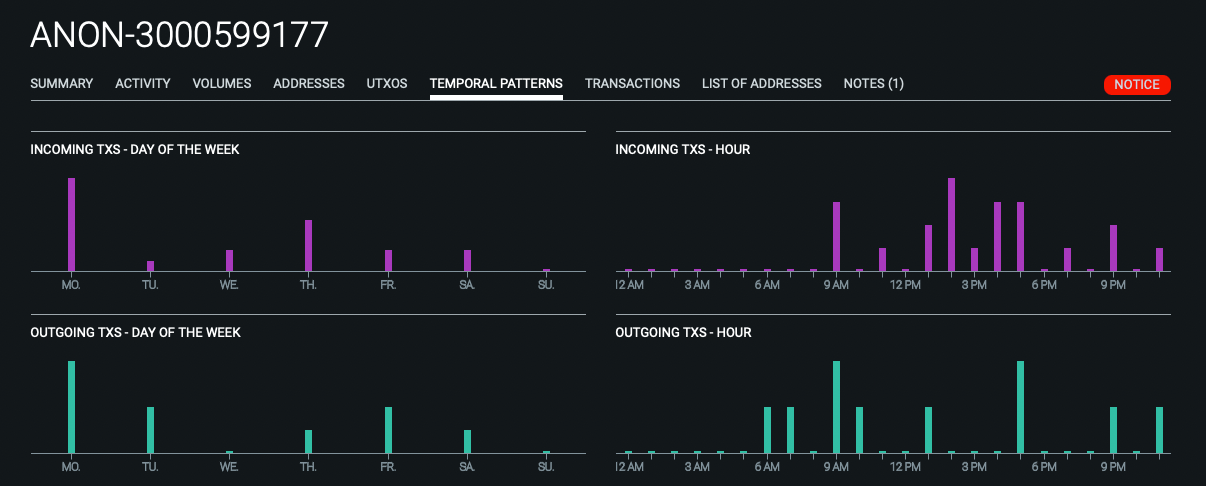Viewport: 1206px width, 486px height.
Task: Click Monday bar in outgoing day chart
Action: click(71, 407)
